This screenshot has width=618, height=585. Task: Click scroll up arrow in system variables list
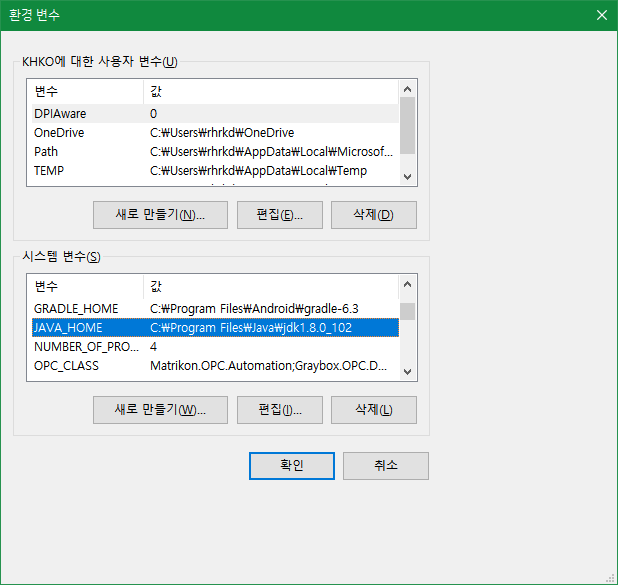click(x=408, y=284)
